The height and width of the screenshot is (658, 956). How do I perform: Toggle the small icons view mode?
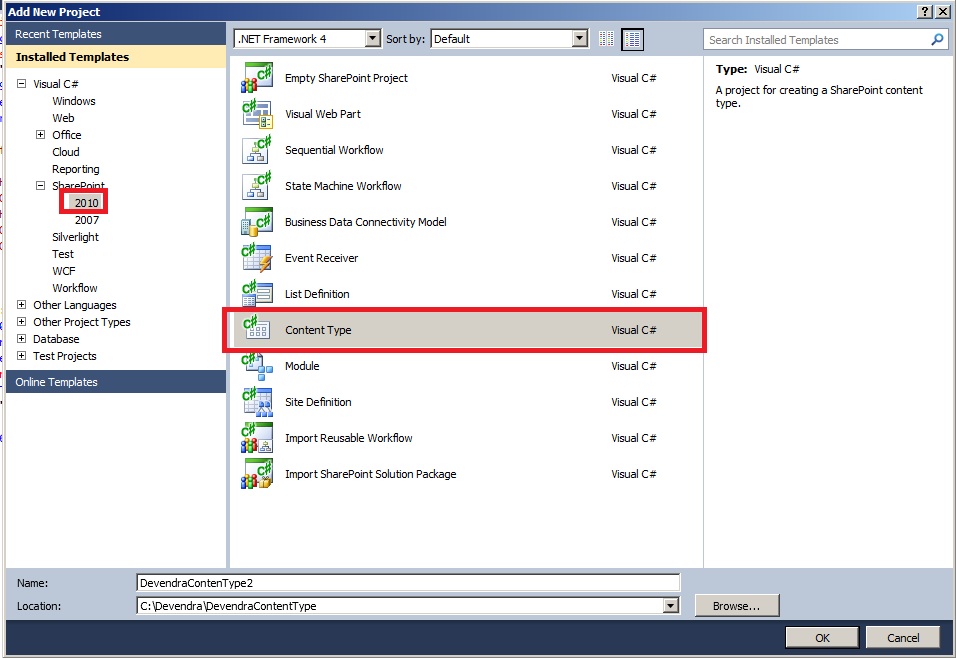606,38
